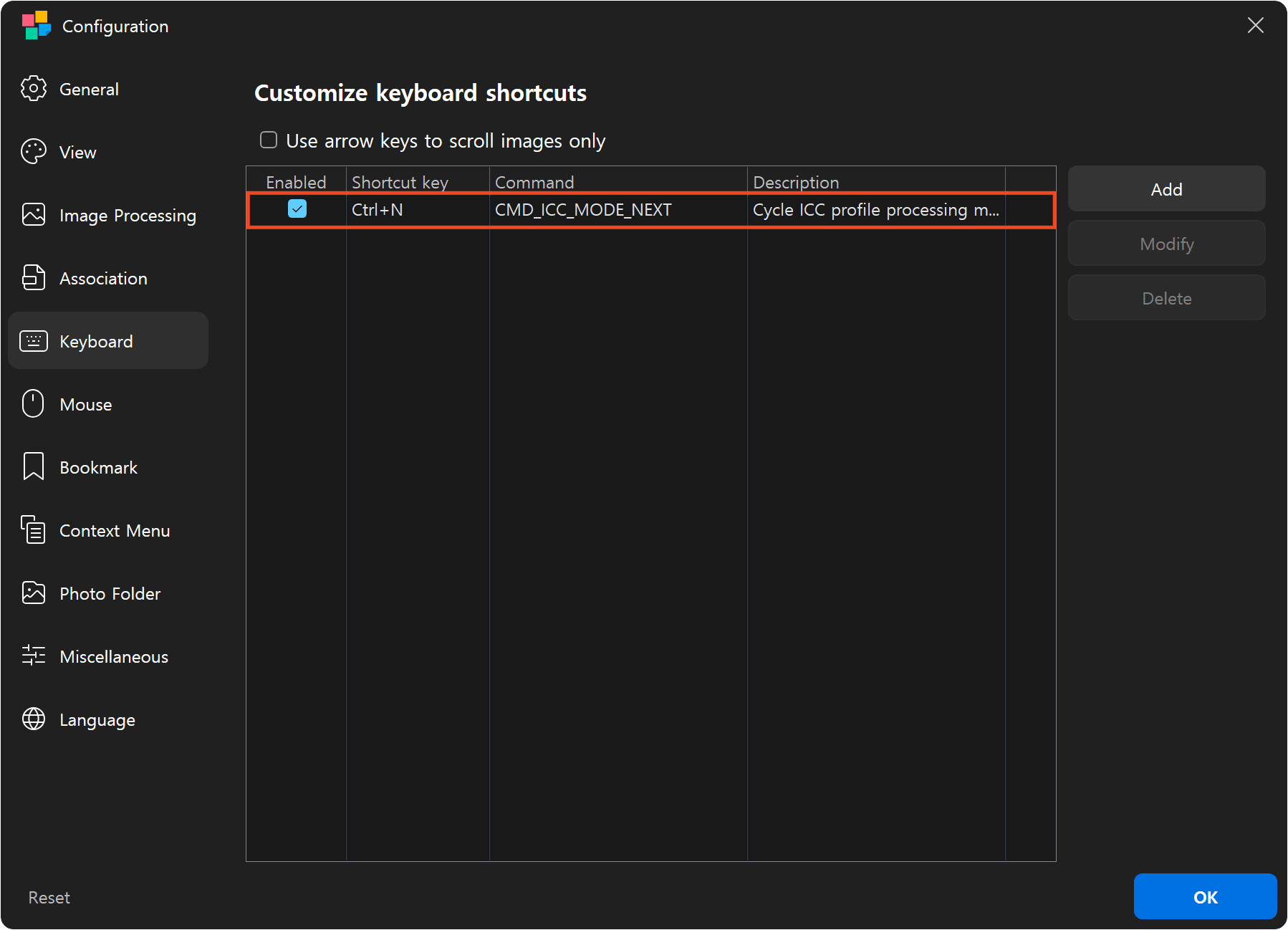Select the Keyboard settings page
1288x930 pixels.
tap(108, 341)
